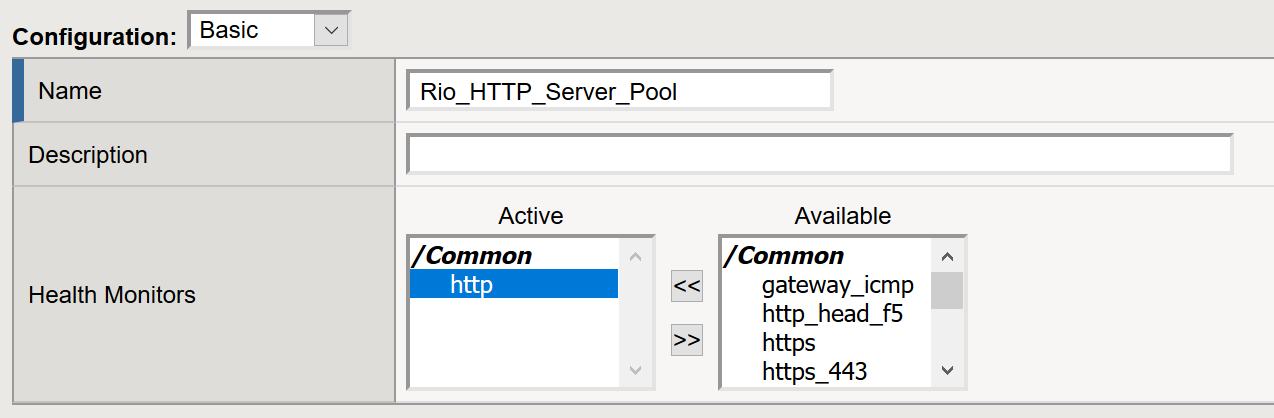Click the Available list scrollbar thumb
The width and height of the screenshot is (1274, 418).
pos(947,291)
